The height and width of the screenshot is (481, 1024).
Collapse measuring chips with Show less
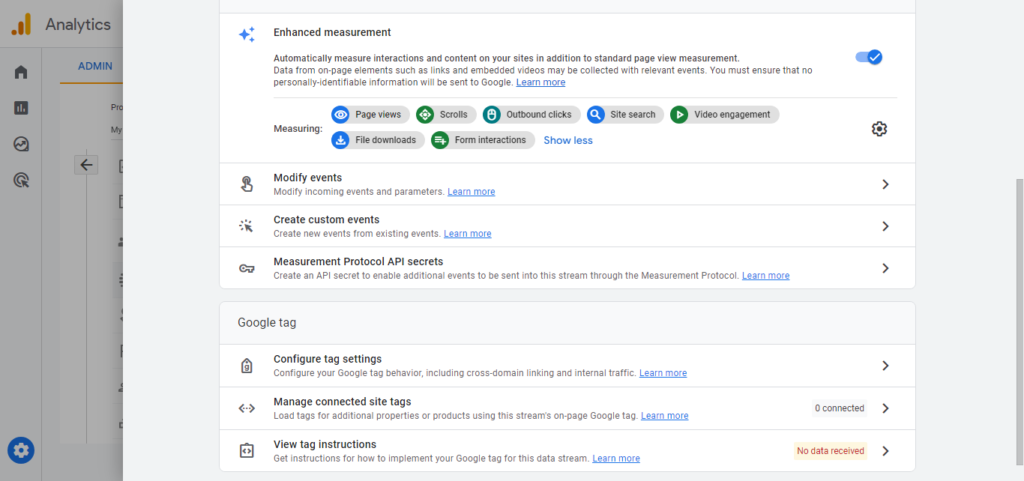point(568,140)
